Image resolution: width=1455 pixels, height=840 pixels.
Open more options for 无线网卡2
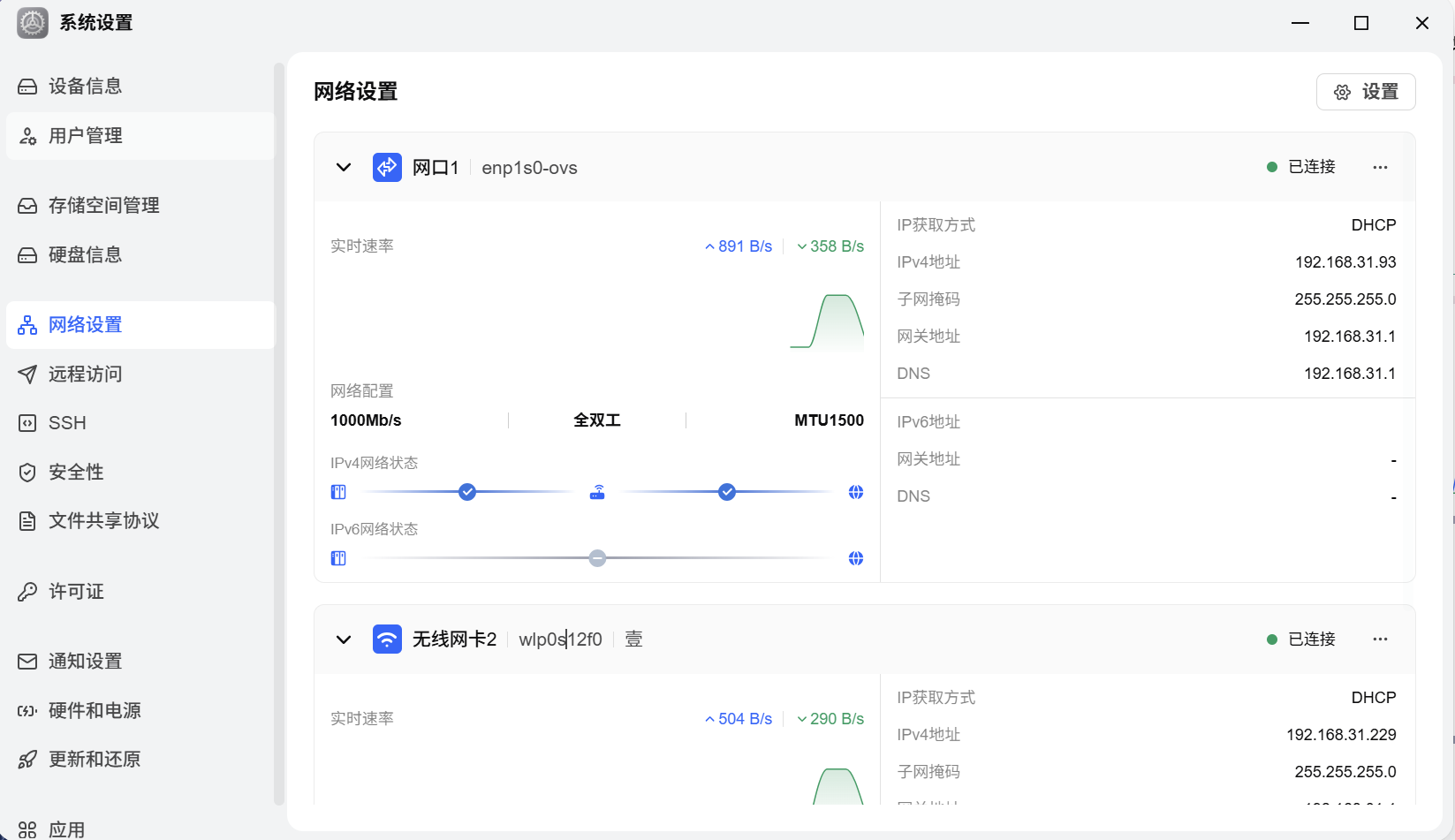(x=1380, y=639)
